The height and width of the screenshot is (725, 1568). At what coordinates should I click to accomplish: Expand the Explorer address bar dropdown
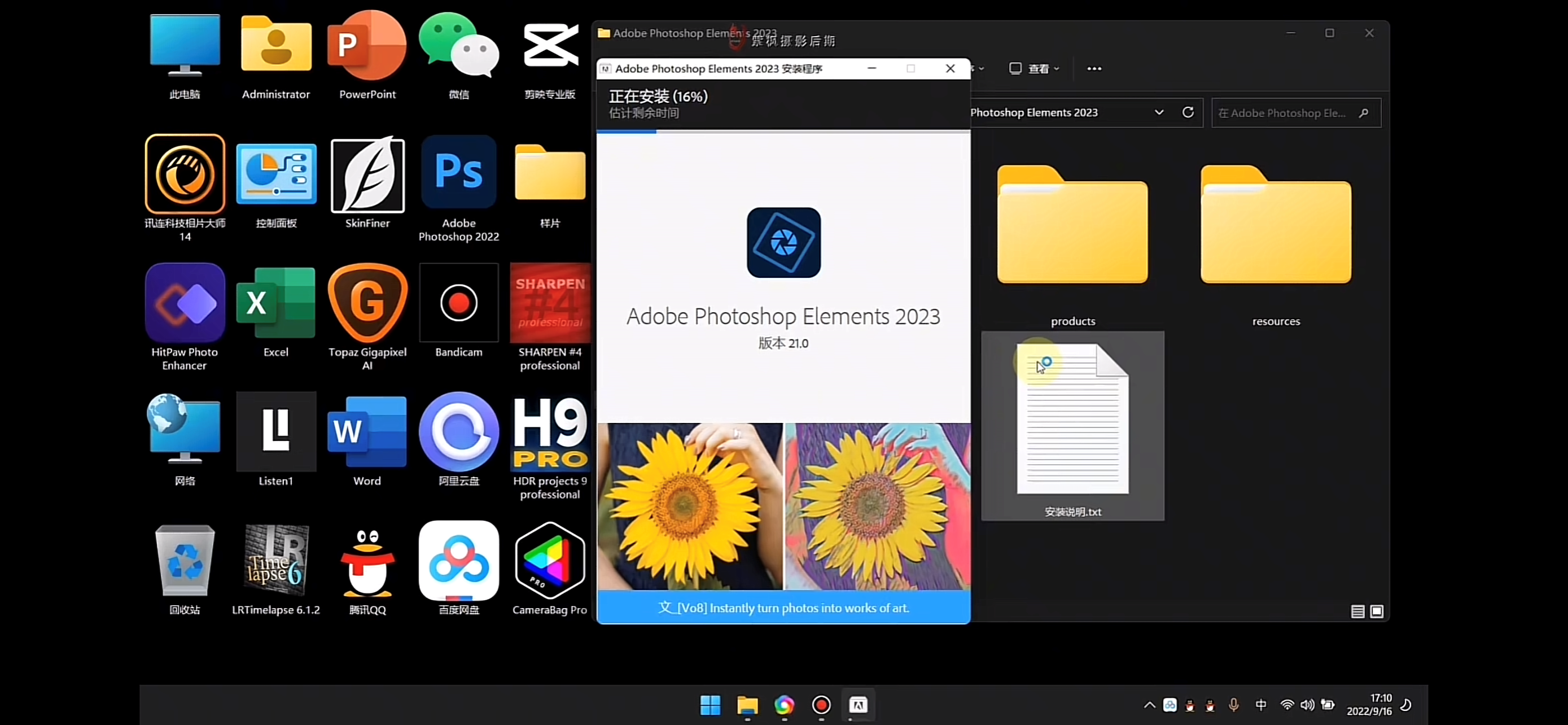pyautogui.click(x=1159, y=112)
